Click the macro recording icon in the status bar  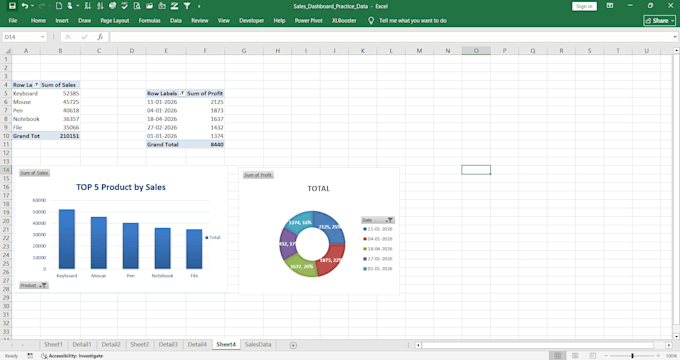30,356
